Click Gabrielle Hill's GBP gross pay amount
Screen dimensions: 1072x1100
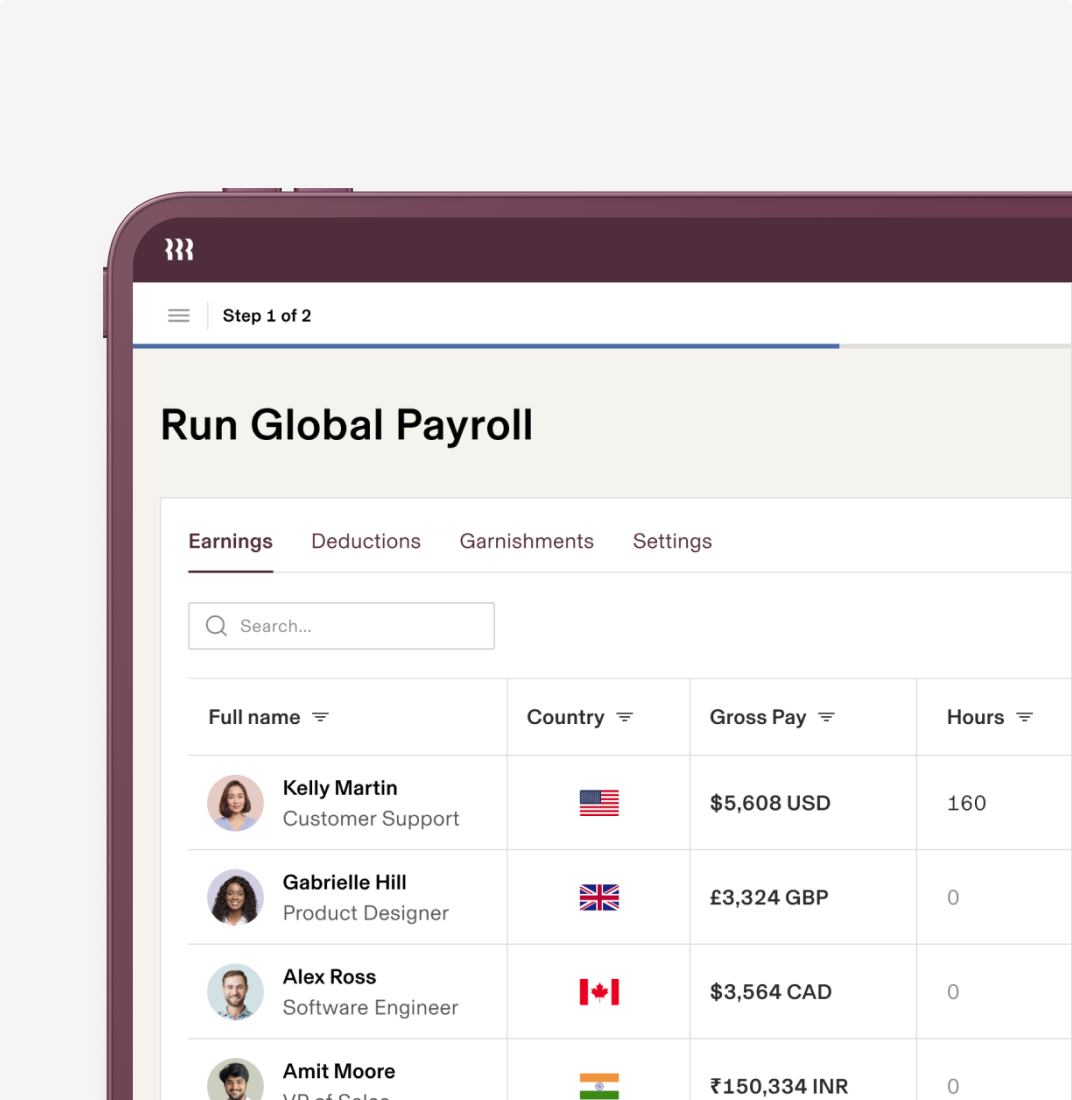click(x=768, y=897)
